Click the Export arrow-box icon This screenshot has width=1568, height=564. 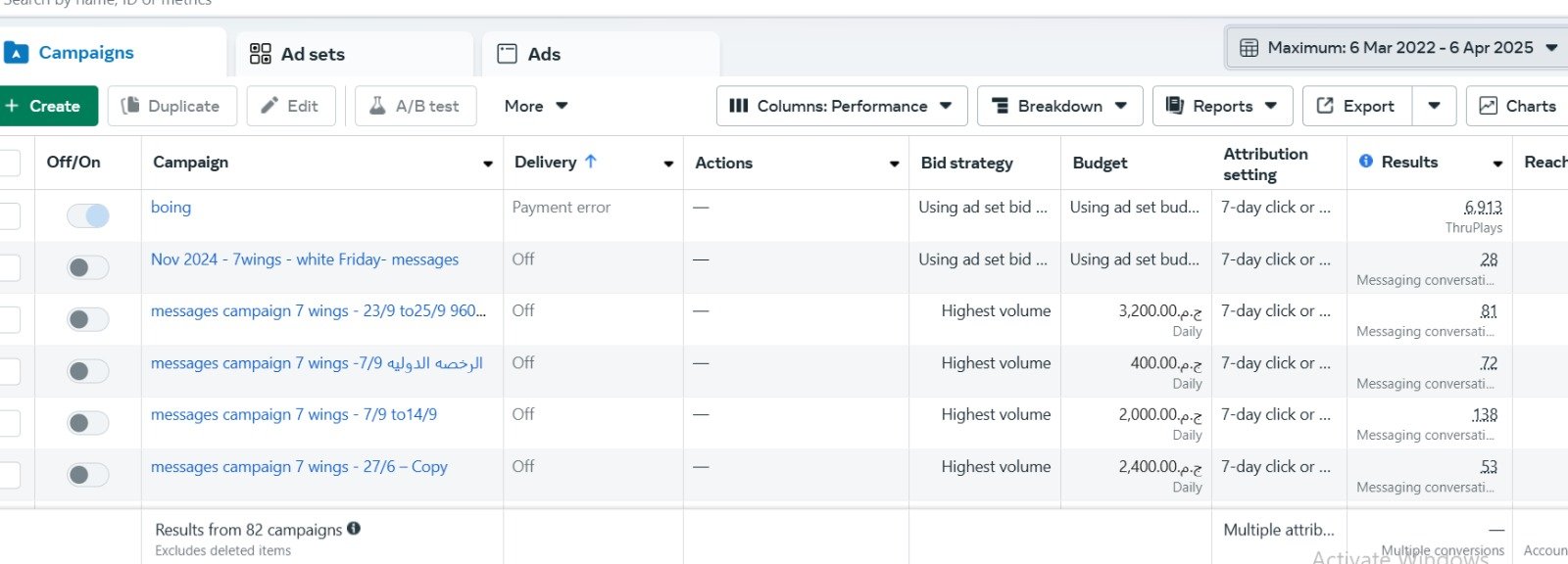point(1325,106)
